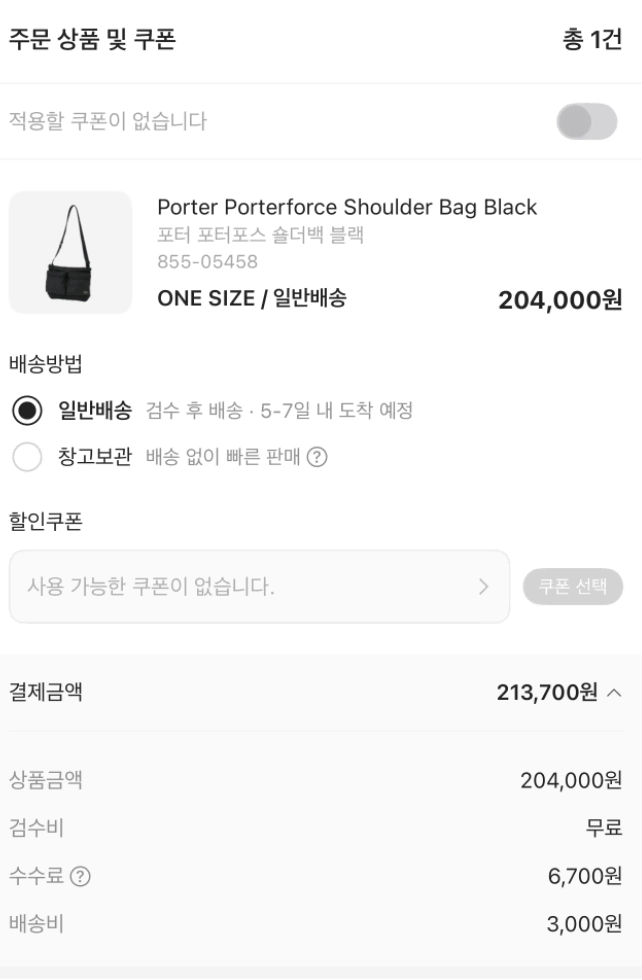The height and width of the screenshot is (980, 642).
Task: Click the 일반배송 label text
Action: point(95,411)
